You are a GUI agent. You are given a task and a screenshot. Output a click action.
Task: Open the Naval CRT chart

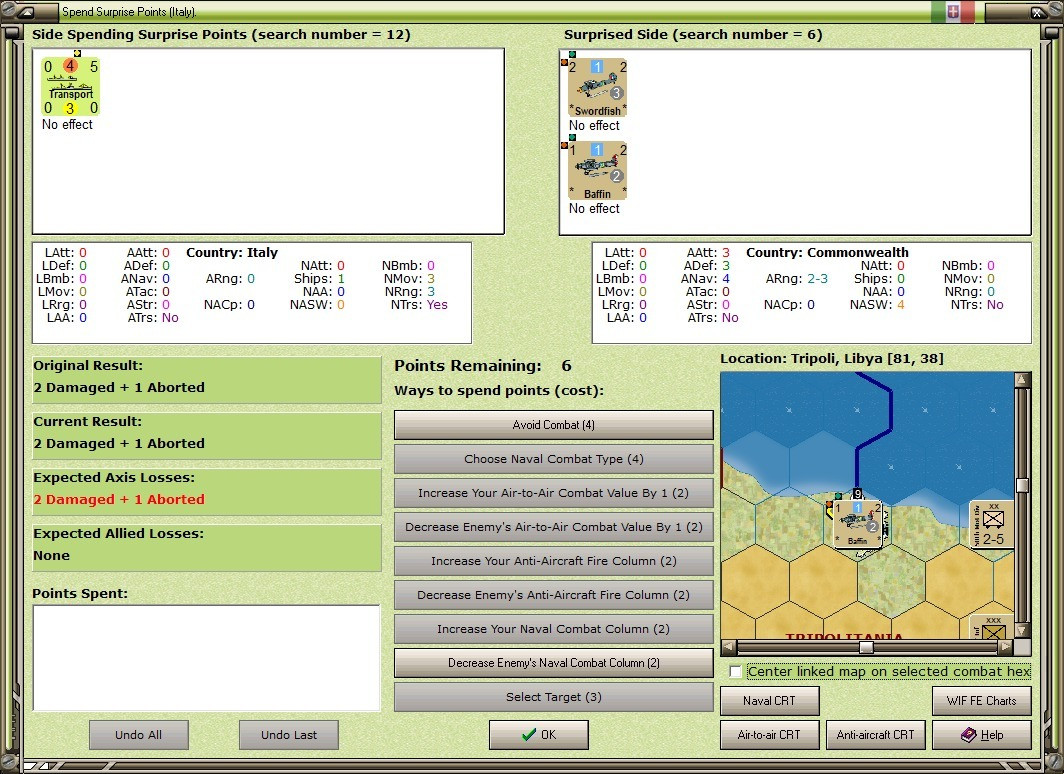tap(770, 701)
